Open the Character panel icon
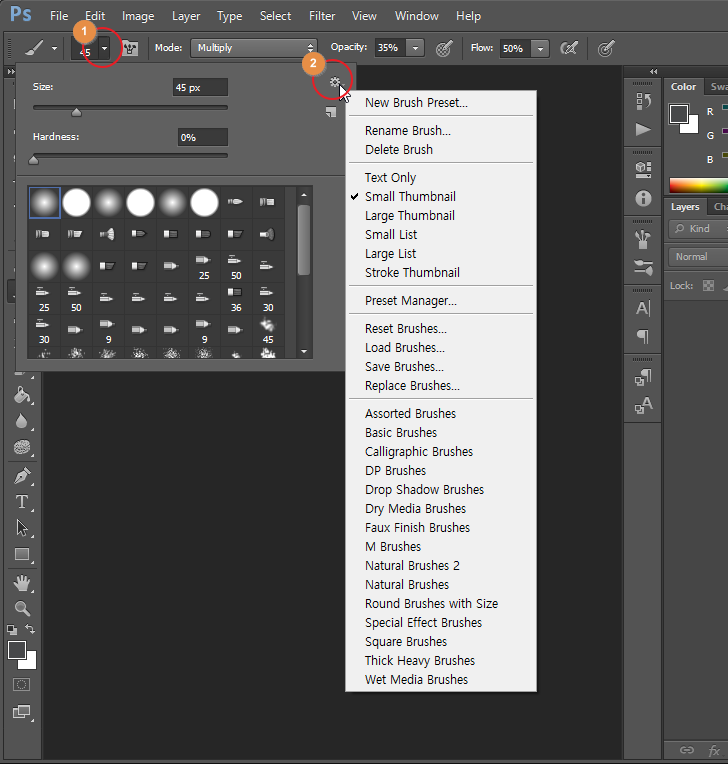The image size is (728, 764). point(644,308)
